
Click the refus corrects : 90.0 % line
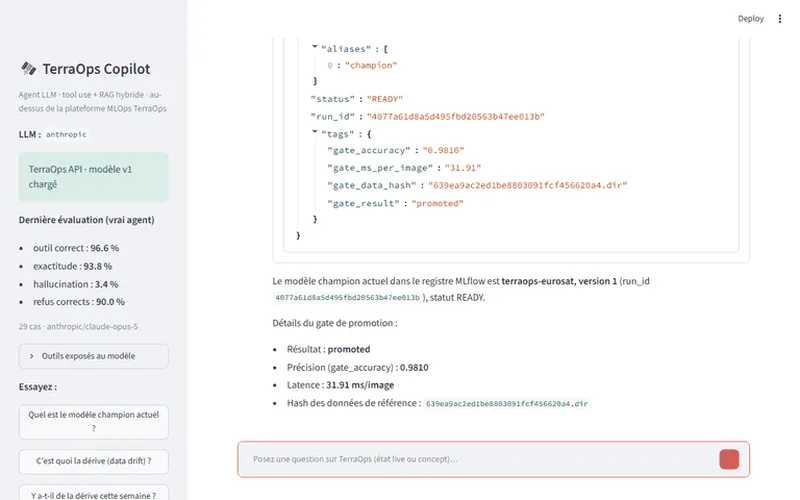pyautogui.click(x=79, y=302)
